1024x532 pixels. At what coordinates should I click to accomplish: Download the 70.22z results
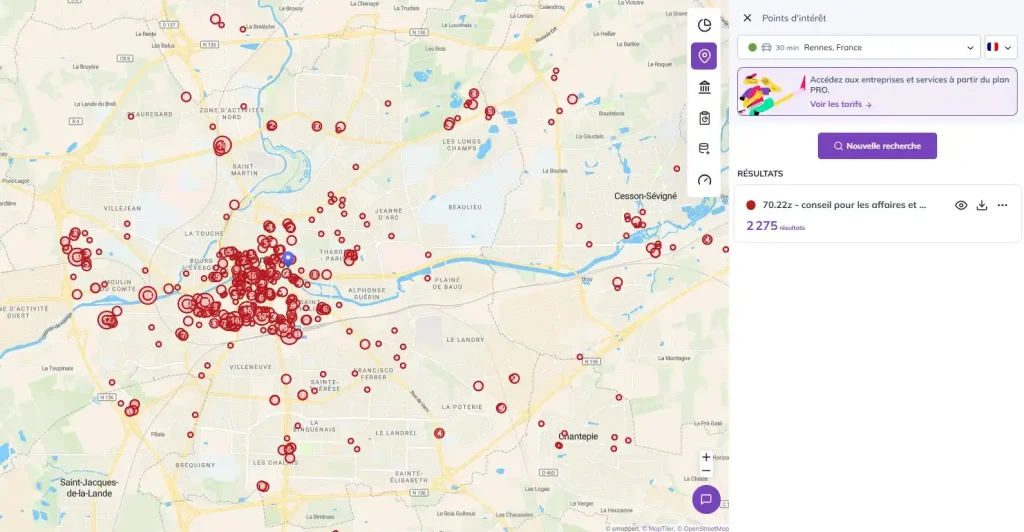click(982, 206)
